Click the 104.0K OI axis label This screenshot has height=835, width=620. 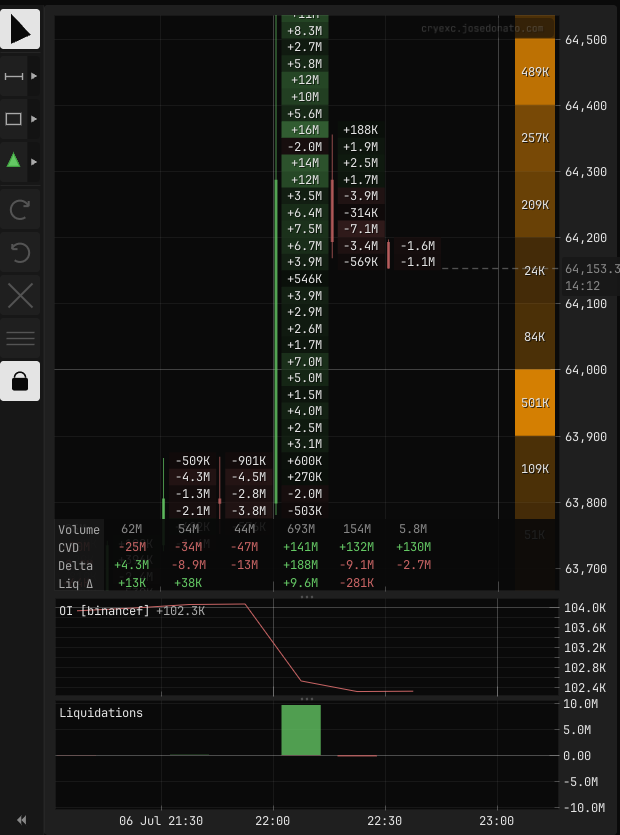[585, 608]
